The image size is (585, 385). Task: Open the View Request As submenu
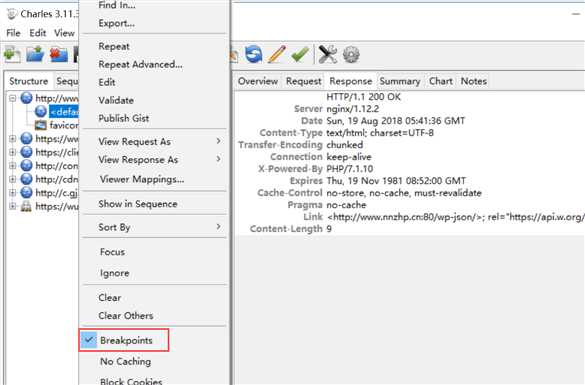(154, 141)
